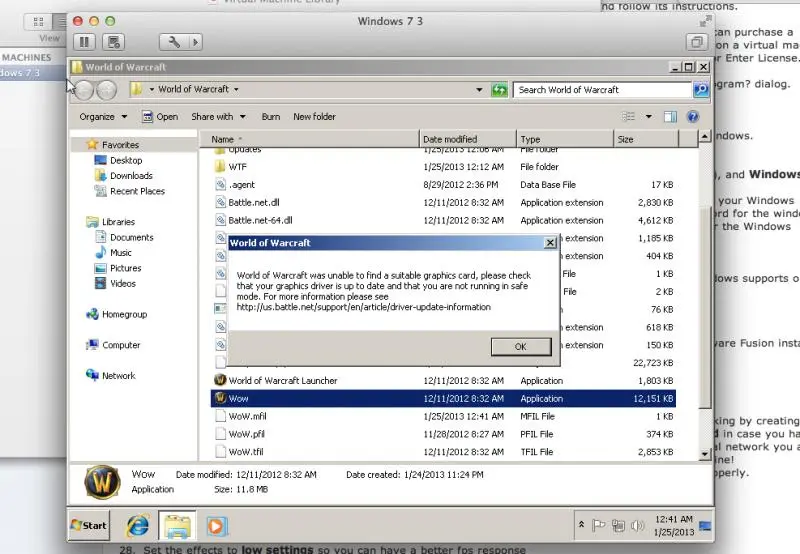Viewport: 800px width, 554px height.
Task: Click the Windows Explorer taskbar icon
Action: pyautogui.click(x=177, y=525)
